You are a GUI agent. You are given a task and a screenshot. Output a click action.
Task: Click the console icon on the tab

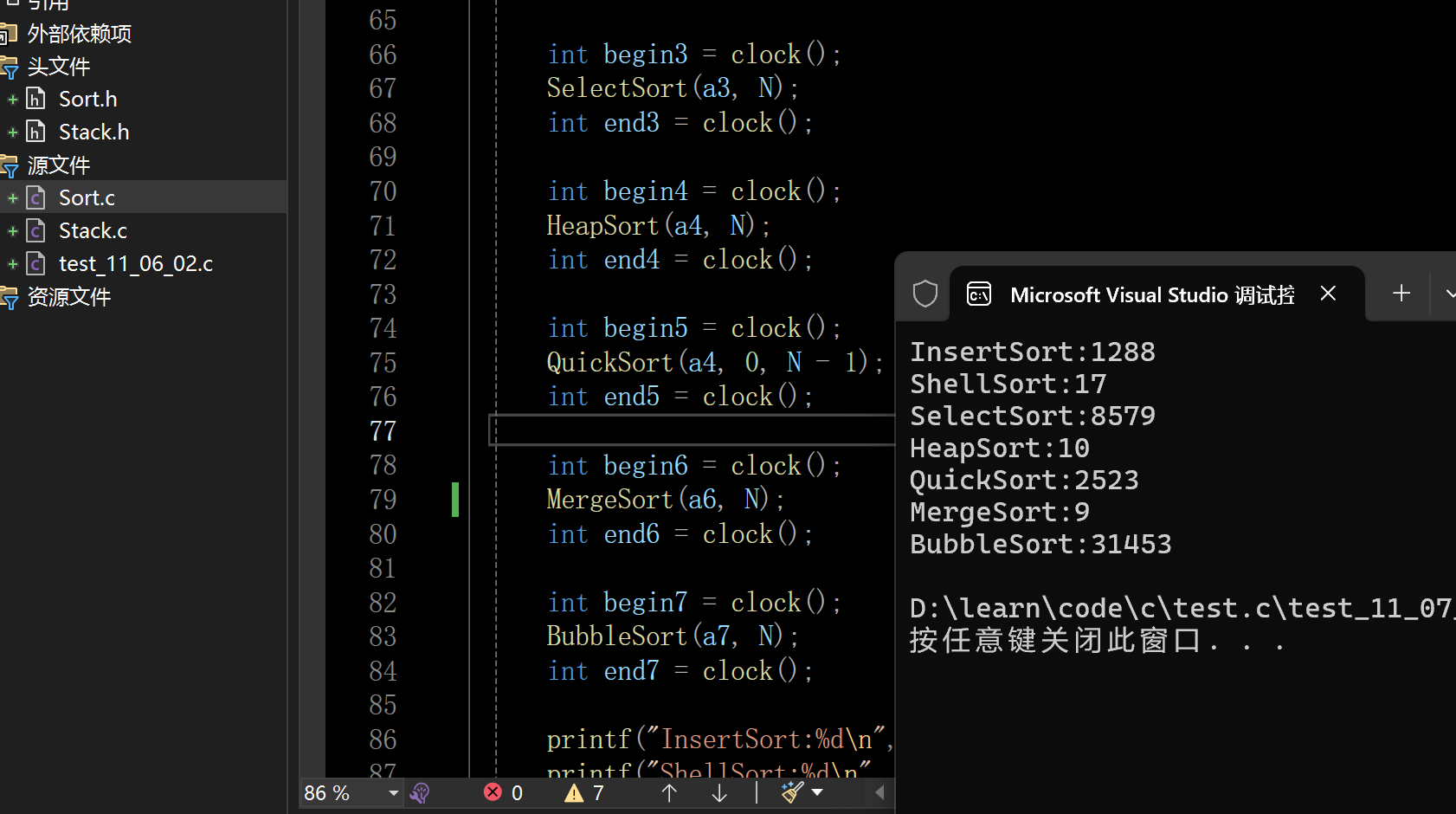click(979, 294)
